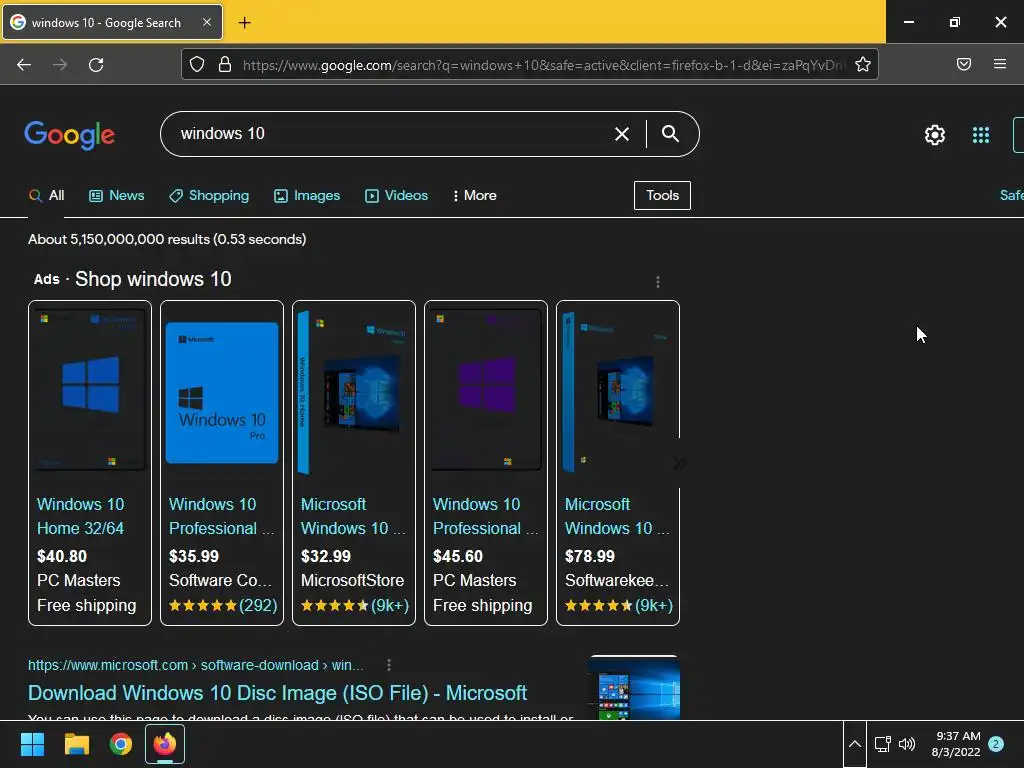Click the forward navigation arrow
1024x768 pixels.
click(60, 65)
